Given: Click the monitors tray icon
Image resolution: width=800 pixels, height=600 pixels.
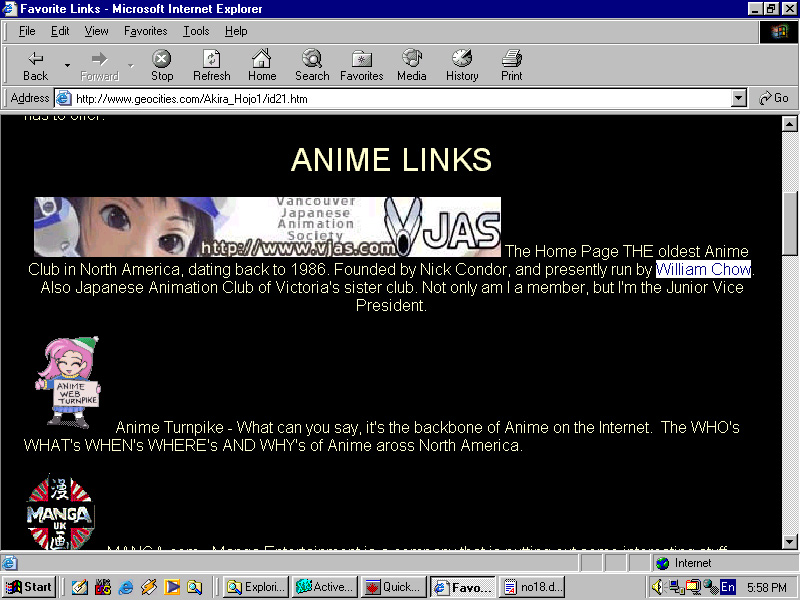Looking at the screenshot, I should 693,587.
